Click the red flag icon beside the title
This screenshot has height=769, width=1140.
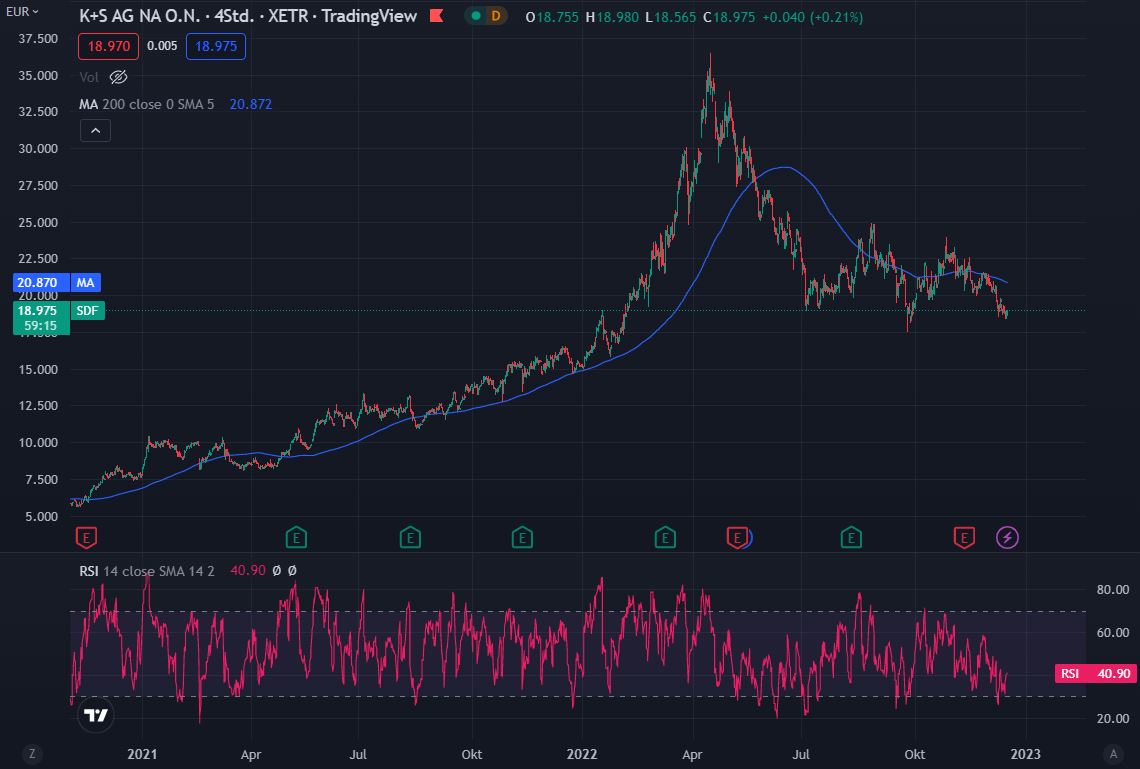tap(436, 16)
